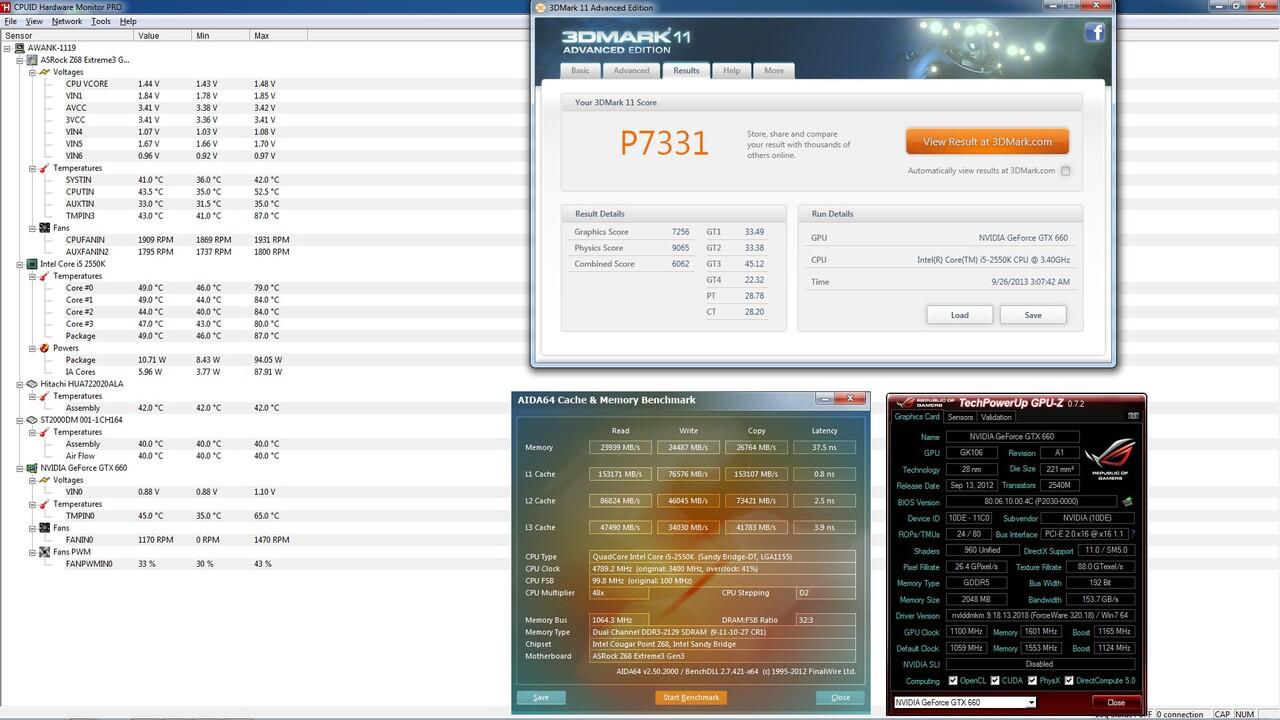Click the Temperatures thermometer icon under Intel Core i5
This screenshot has height=720, width=1280.
tap(44, 276)
